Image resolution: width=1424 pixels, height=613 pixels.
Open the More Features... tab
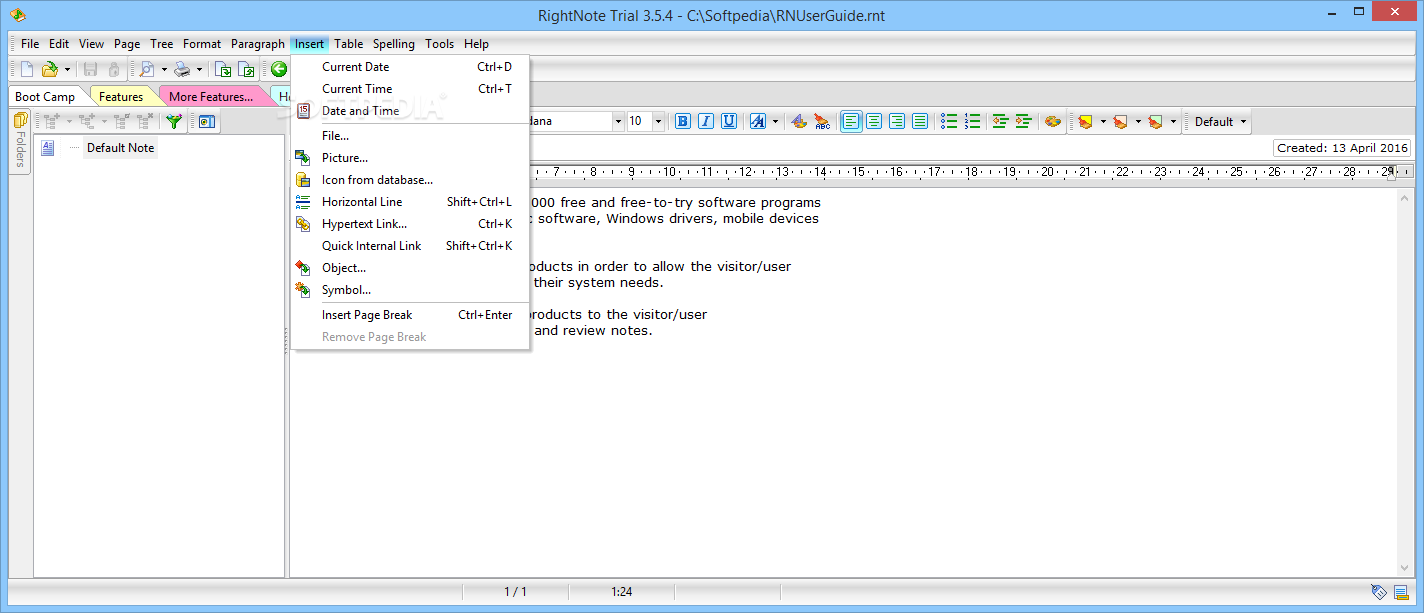[x=211, y=97]
